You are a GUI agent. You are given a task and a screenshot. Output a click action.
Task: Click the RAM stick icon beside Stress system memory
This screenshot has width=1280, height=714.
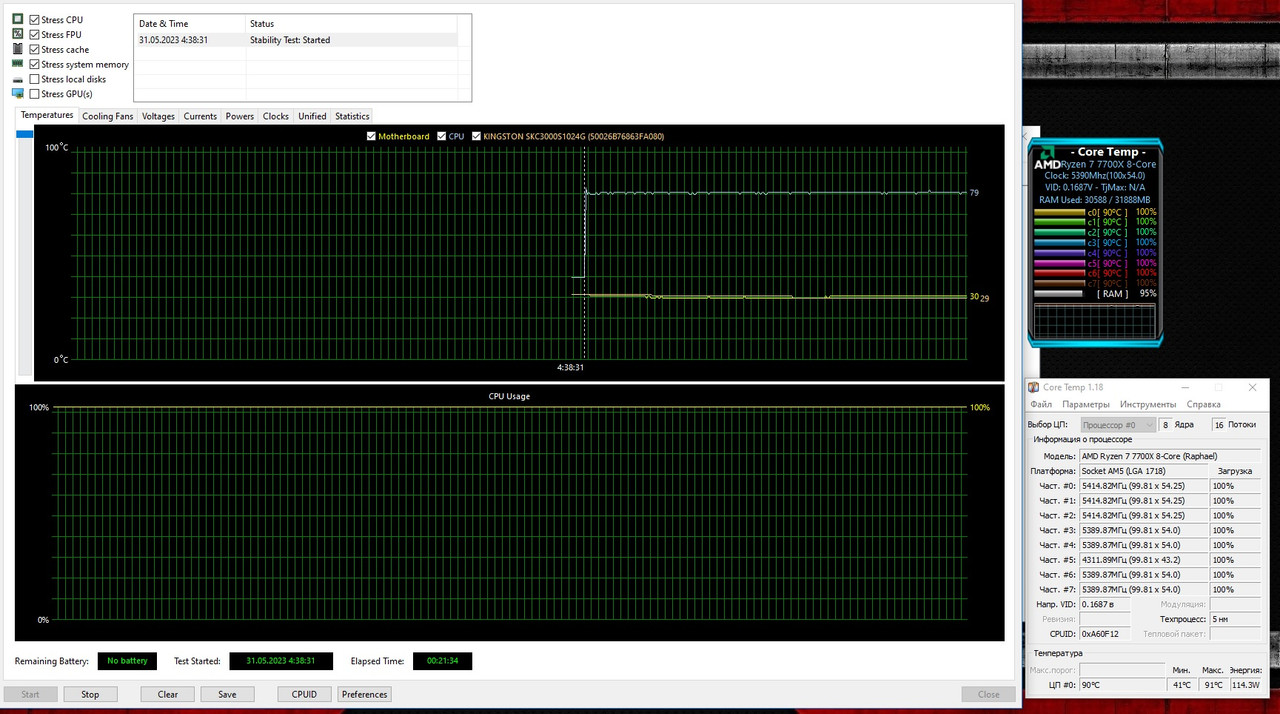coord(17,64)
